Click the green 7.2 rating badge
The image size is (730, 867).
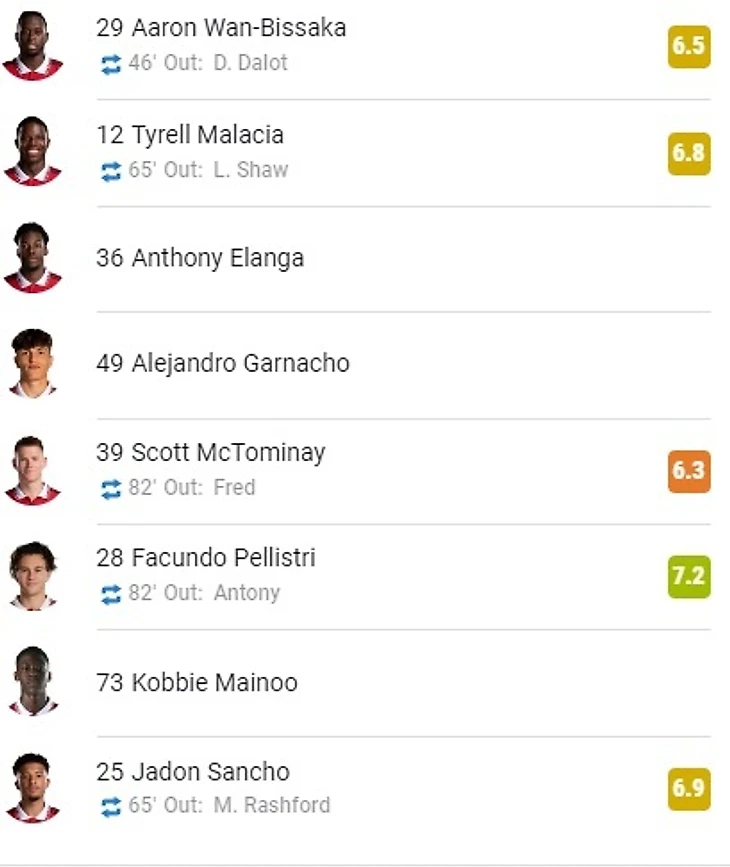point(689,577)
